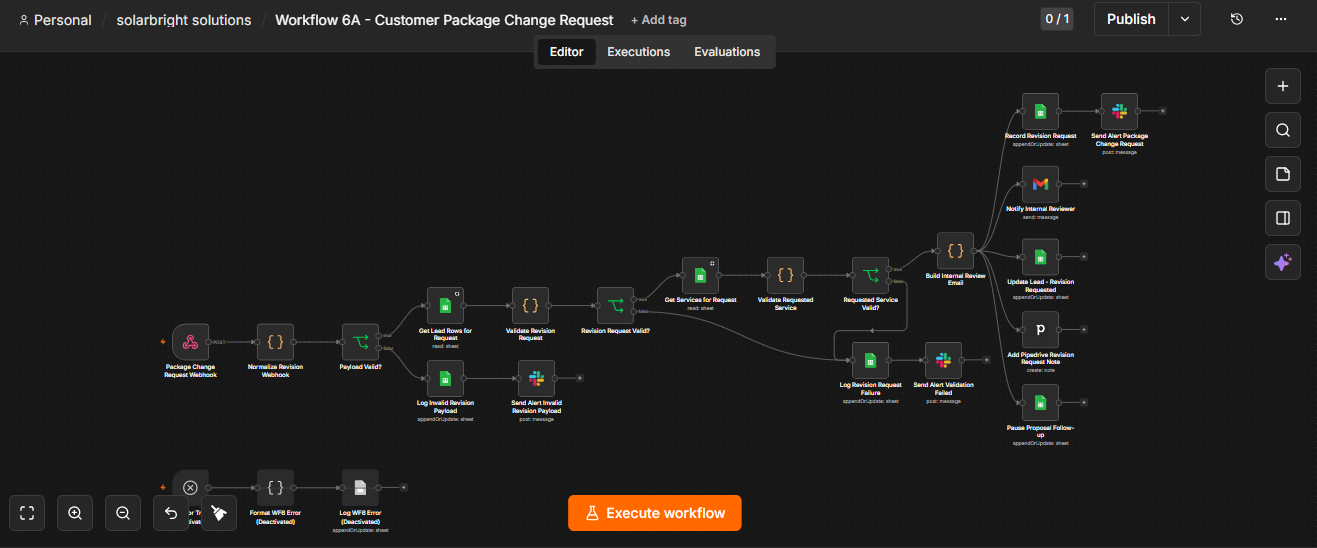
Task: Open the Requested Service Valid? IF node
Action: pyautogui.click(x=870, y=275)
